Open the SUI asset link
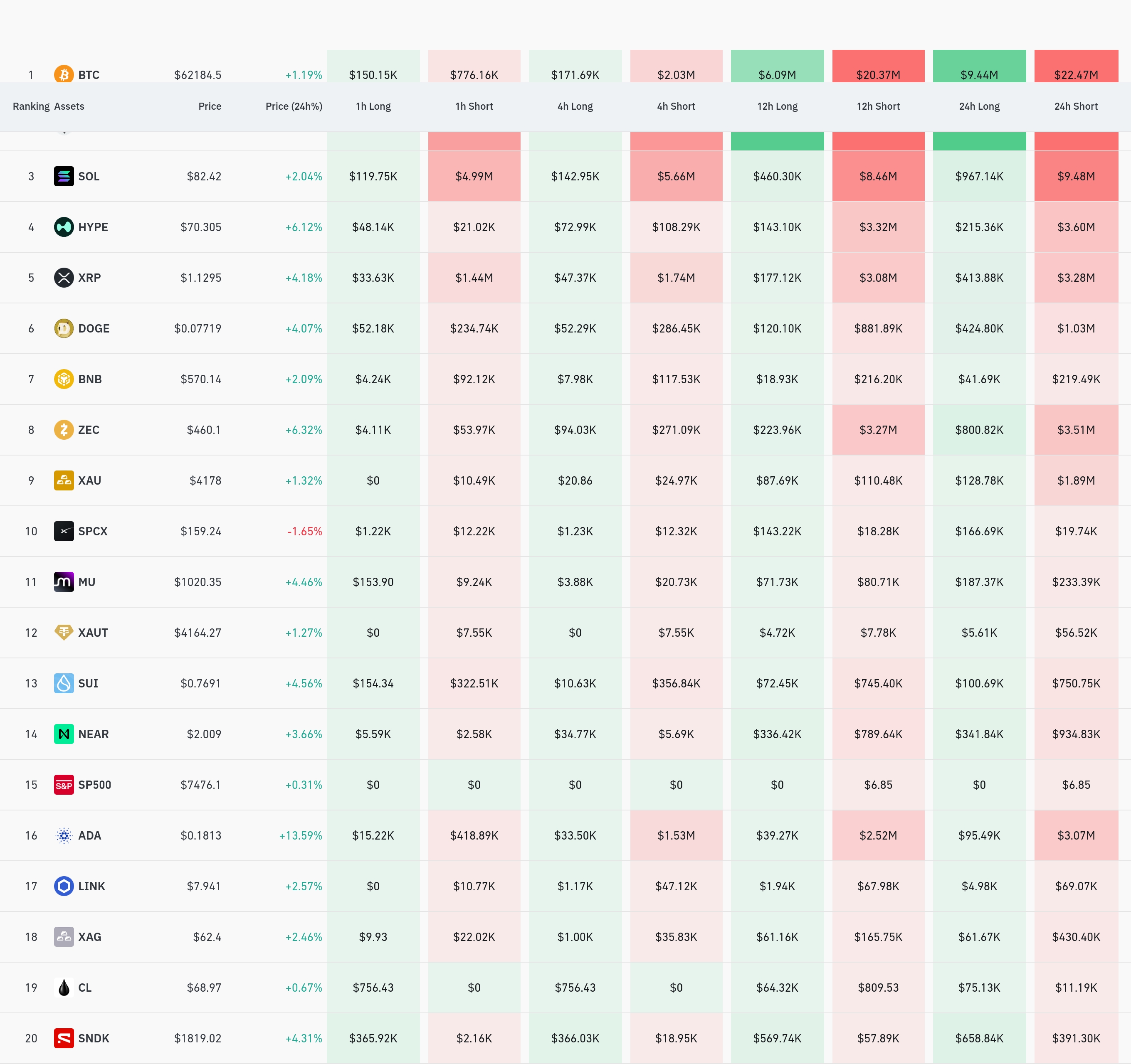Screen dimensions: 1131x1064 pos(88,683)
